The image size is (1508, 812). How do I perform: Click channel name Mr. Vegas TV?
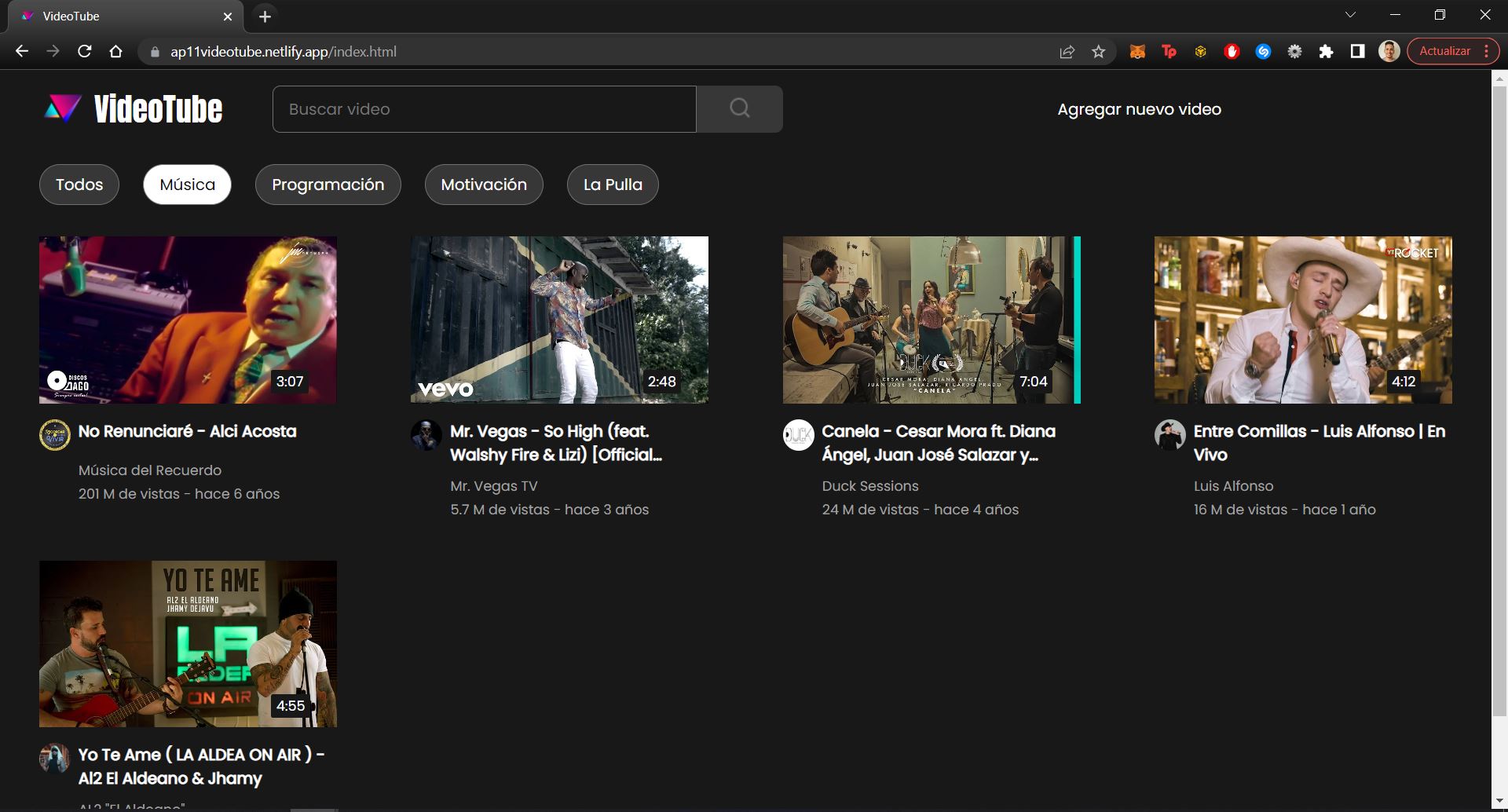click(x=494, y=486)
